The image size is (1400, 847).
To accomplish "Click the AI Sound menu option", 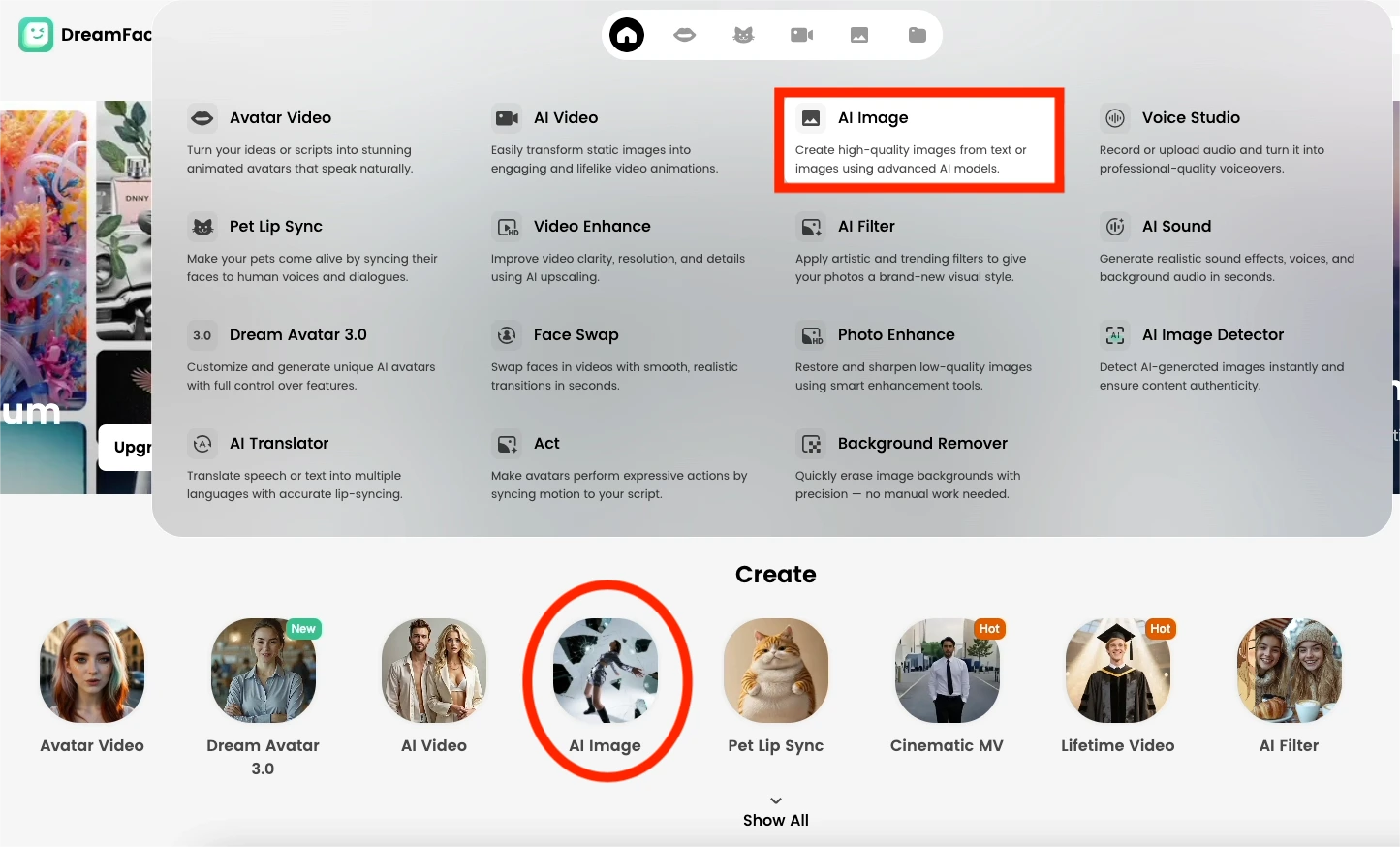I will click(1176, 227).
